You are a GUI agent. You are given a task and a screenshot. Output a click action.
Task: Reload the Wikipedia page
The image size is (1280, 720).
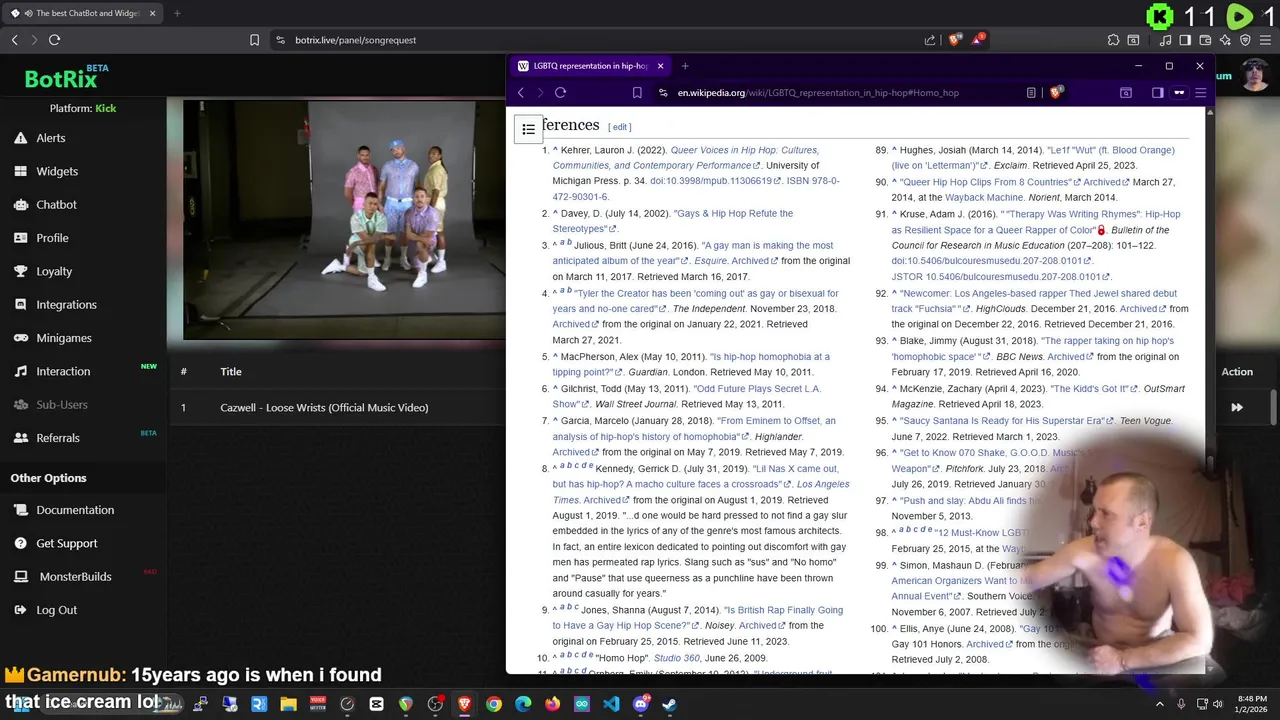560,92
